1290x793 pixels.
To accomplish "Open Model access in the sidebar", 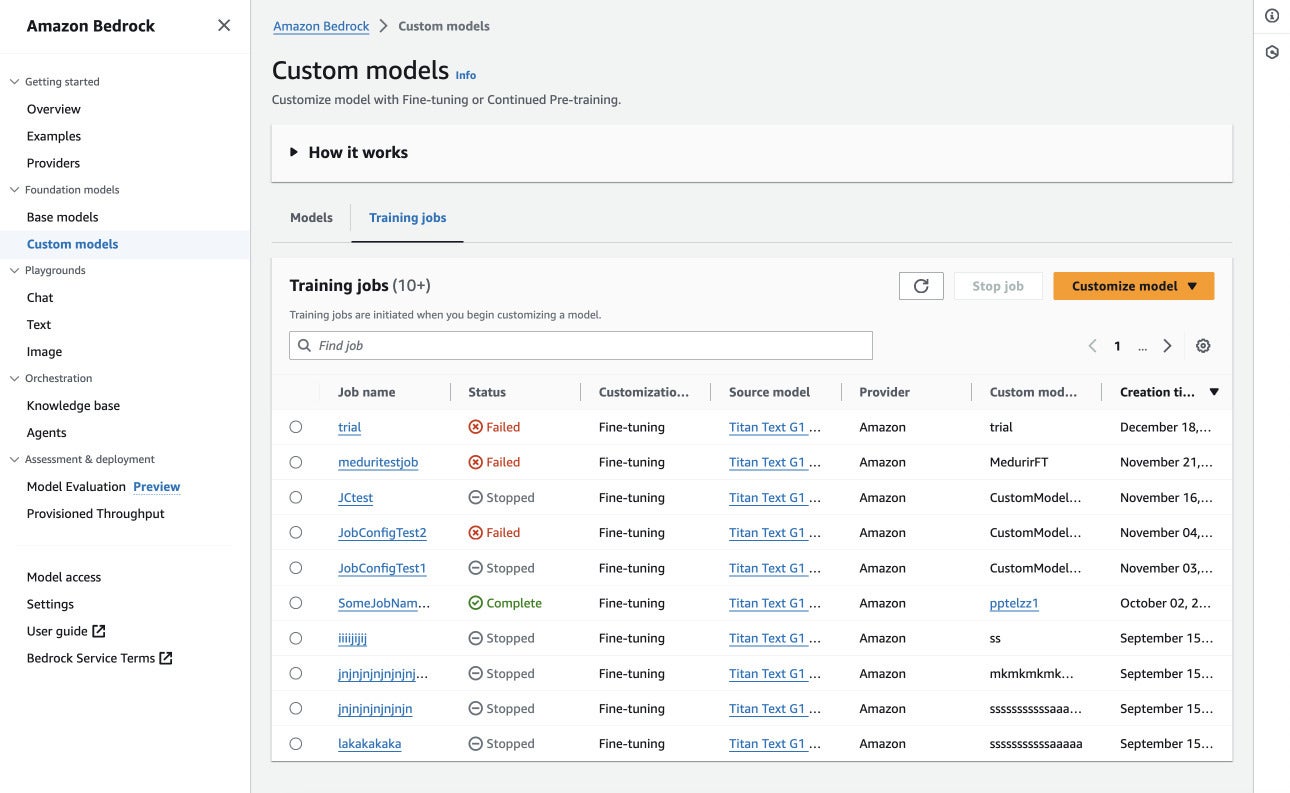I will (x=64, y=577).
